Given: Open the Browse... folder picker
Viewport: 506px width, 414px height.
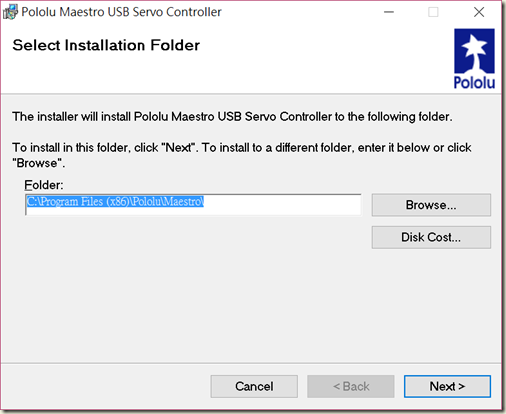Looking at the screenshot, I should coord(431,205).
